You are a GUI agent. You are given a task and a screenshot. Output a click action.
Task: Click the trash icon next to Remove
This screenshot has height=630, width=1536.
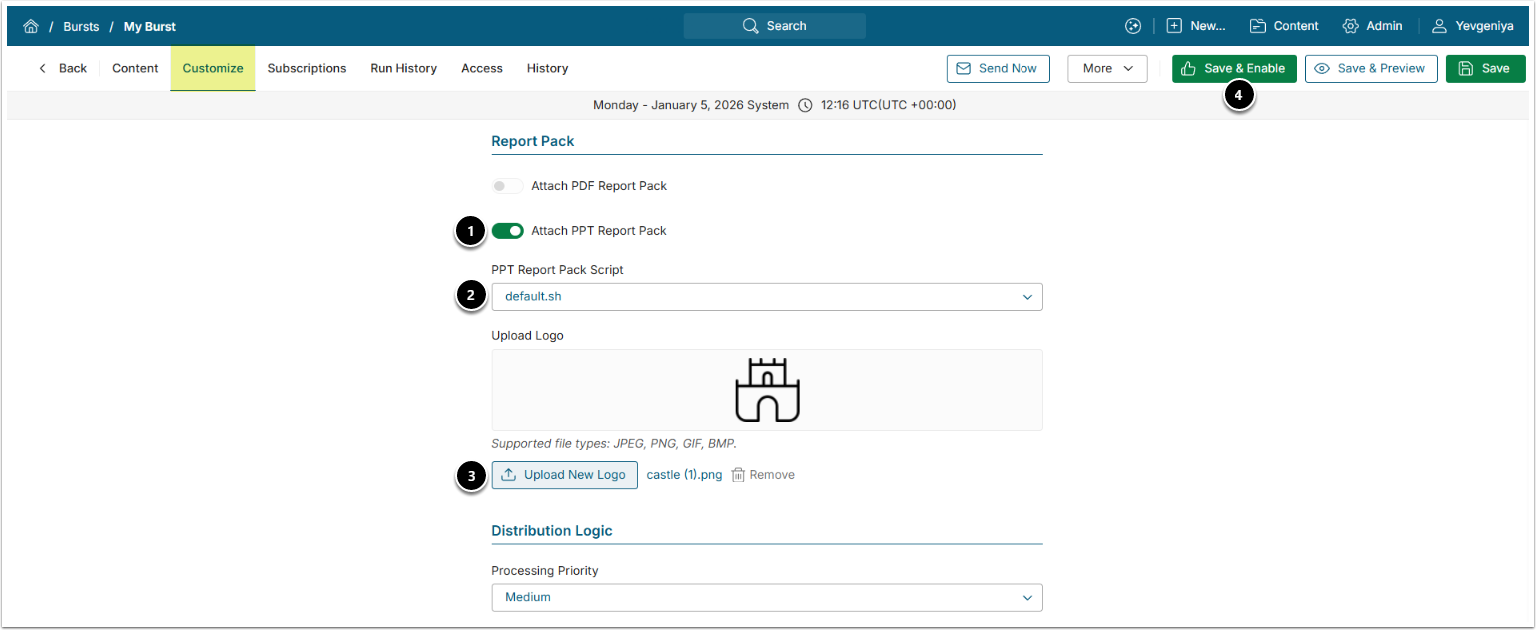tap(738, 475)
